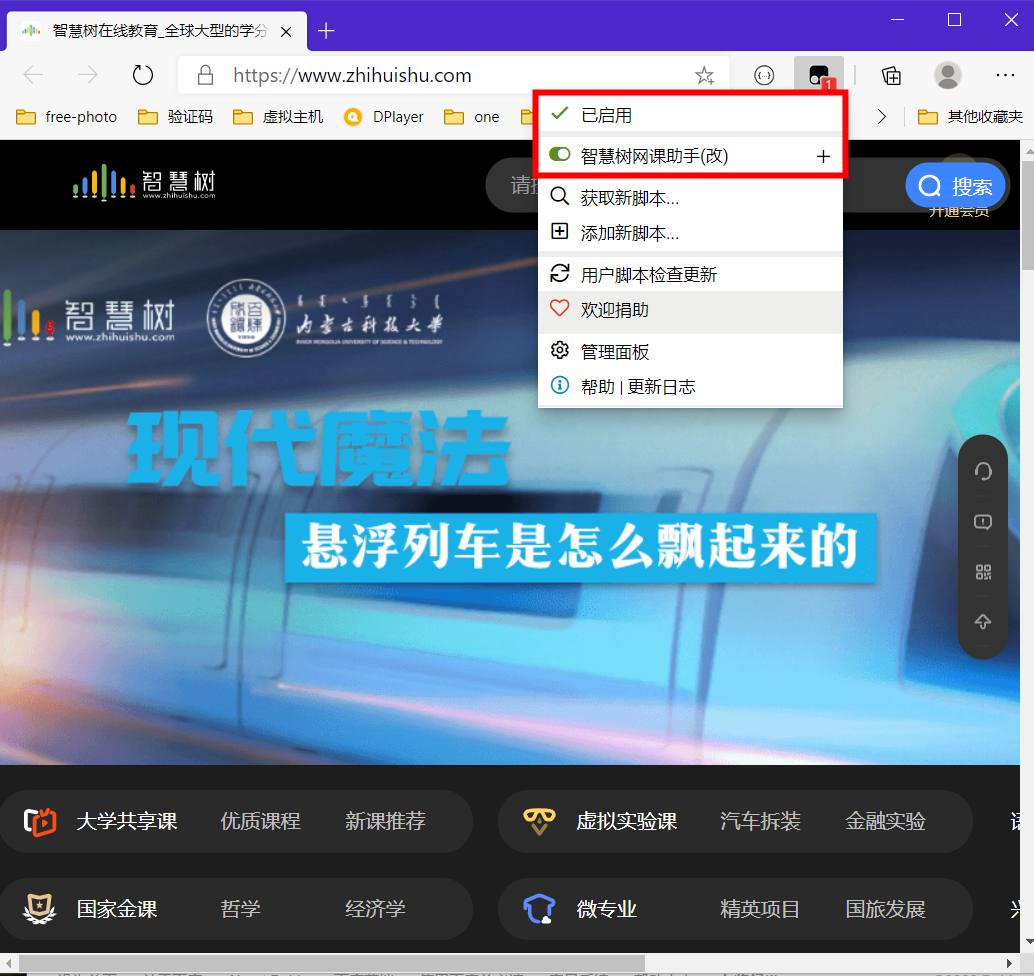Click the browser forward arrow

[87, 75]
